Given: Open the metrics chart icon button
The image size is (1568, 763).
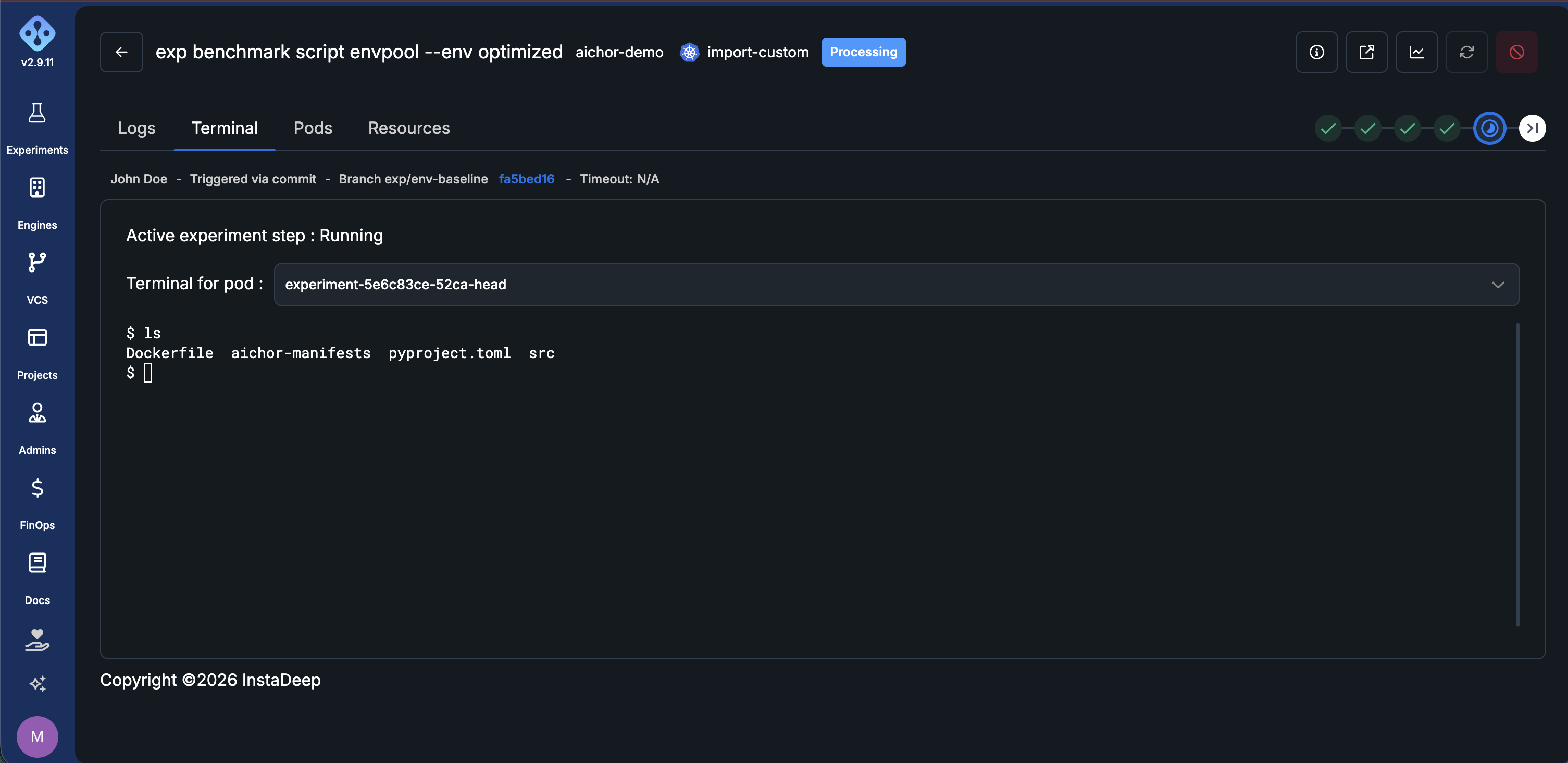Looking at the screenshot, I should pyautogui.click(x=1416, y=52).
